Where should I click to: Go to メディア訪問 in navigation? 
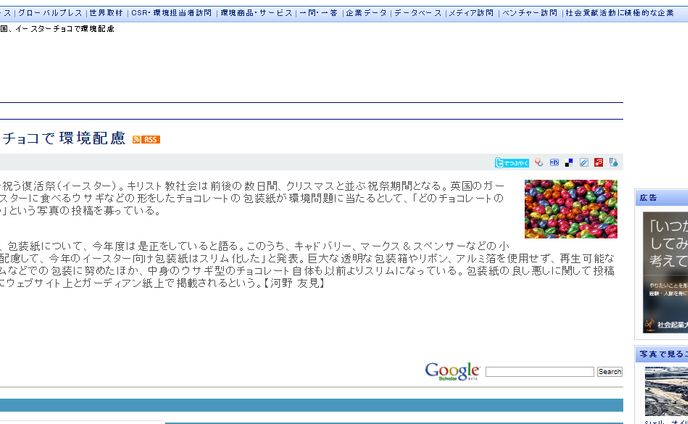click(x=471, y=13)
